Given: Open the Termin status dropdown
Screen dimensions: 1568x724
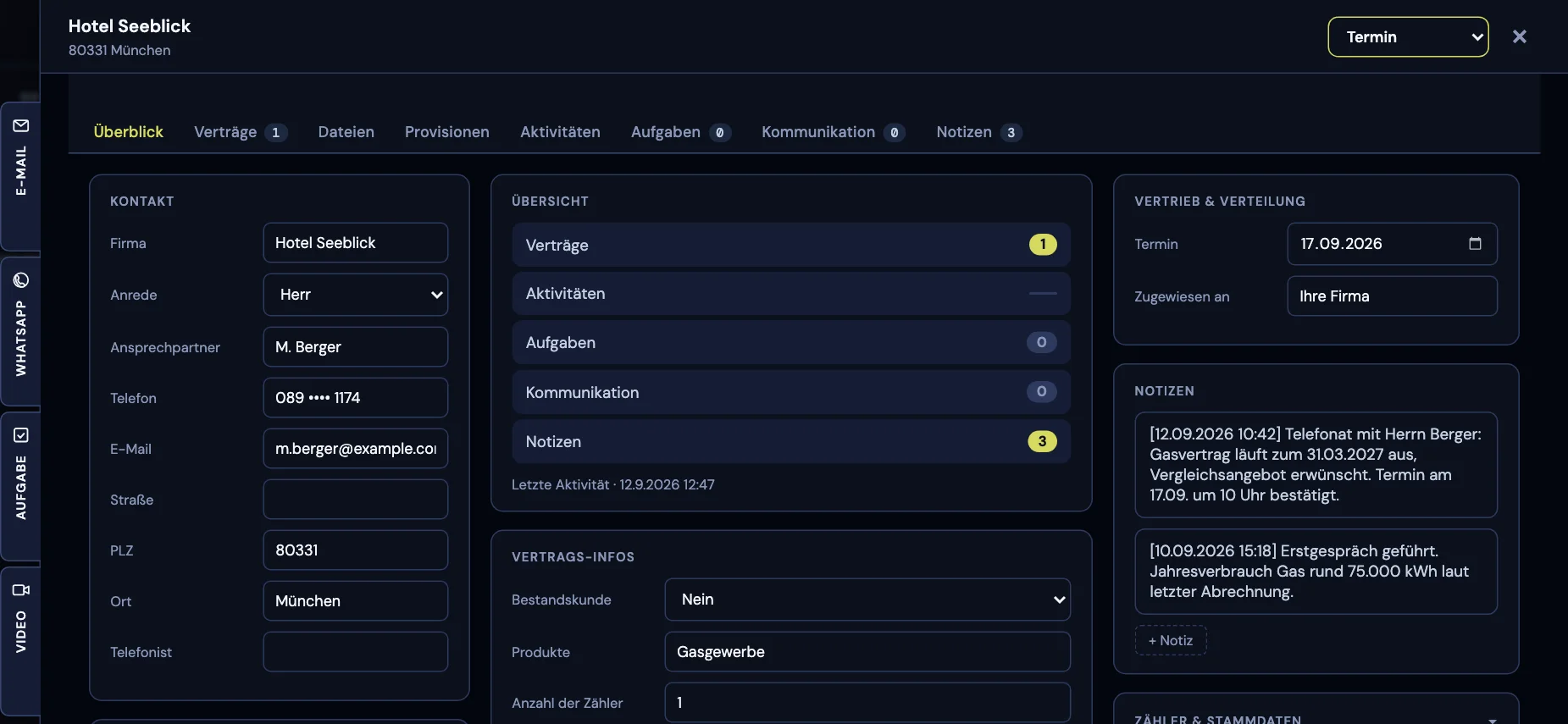Looking at the screenshot, I should 1408,37.
